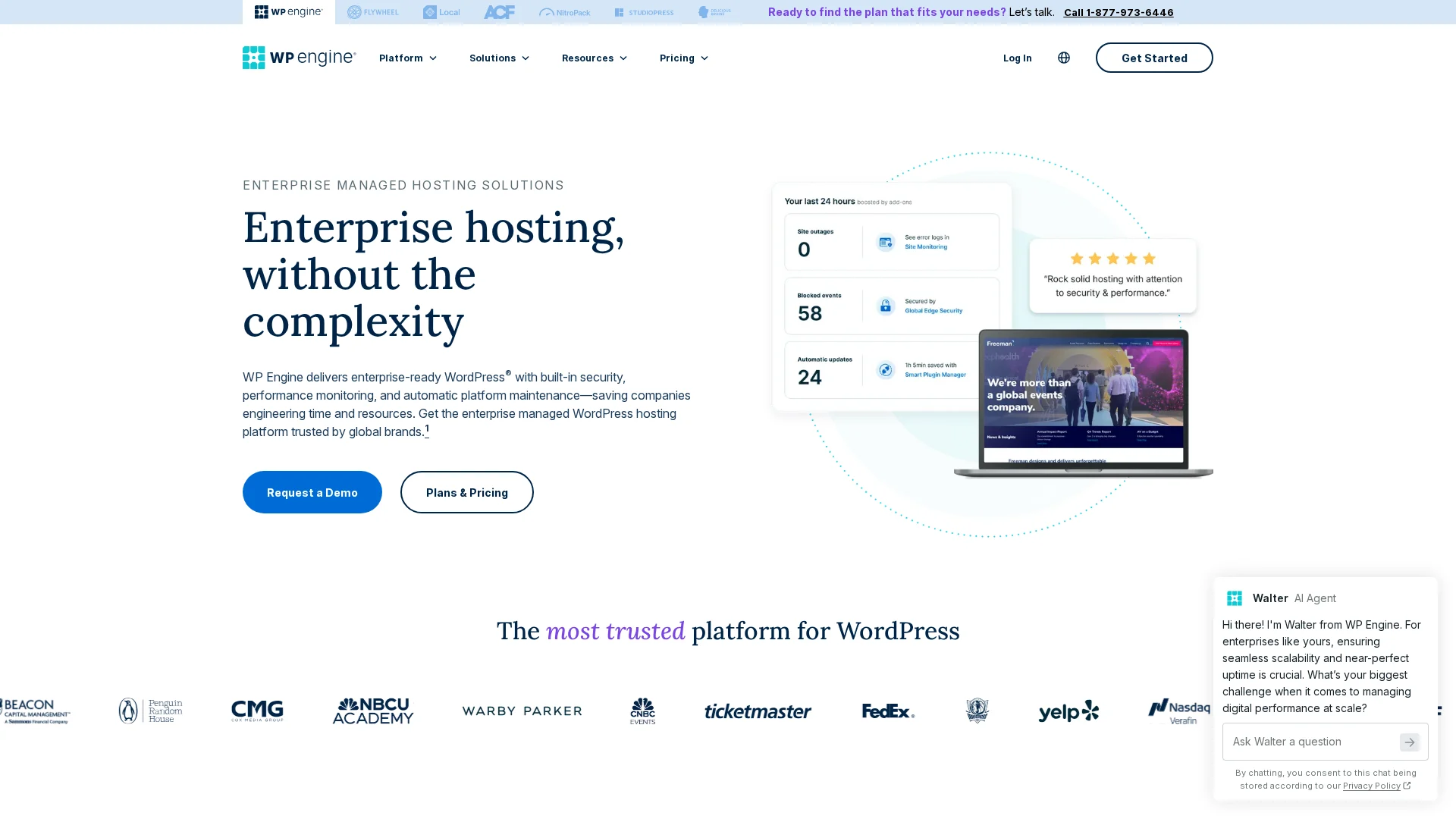Click the 'Rock solid hosting' testimonial quote
Image resolution: width=1456 pixels, height=819 pixels.
tap(1112, 286)
